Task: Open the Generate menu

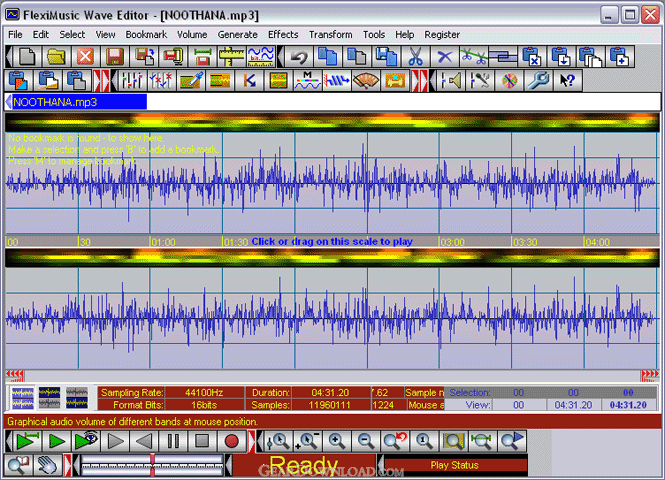Action: 238,34
